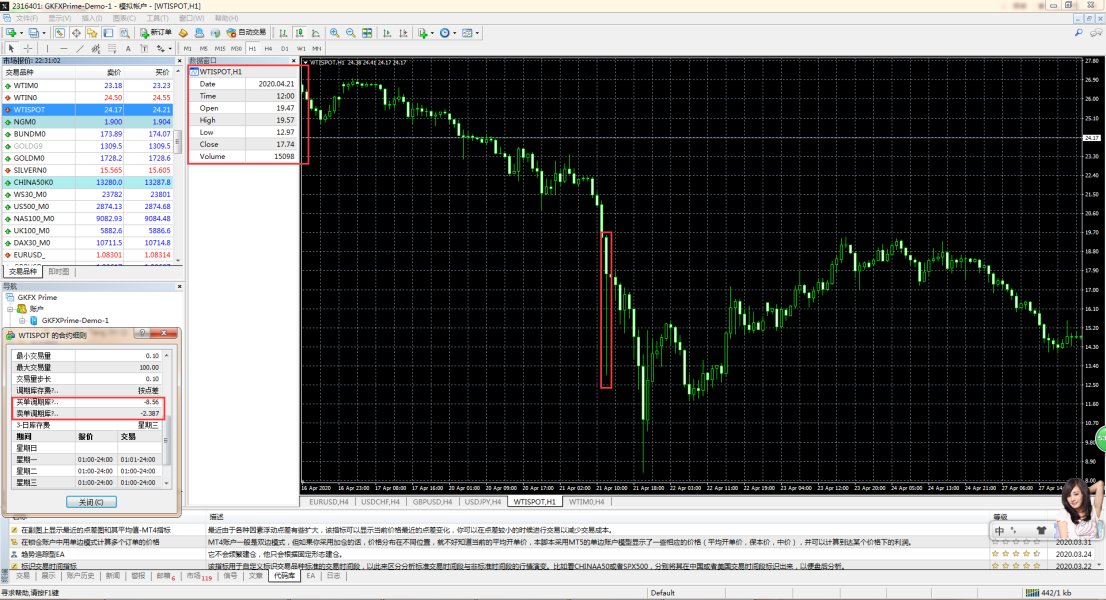Switch chart to candlestick mode
Viewport: 1106px width, 600px height.
tap(299, 32)
